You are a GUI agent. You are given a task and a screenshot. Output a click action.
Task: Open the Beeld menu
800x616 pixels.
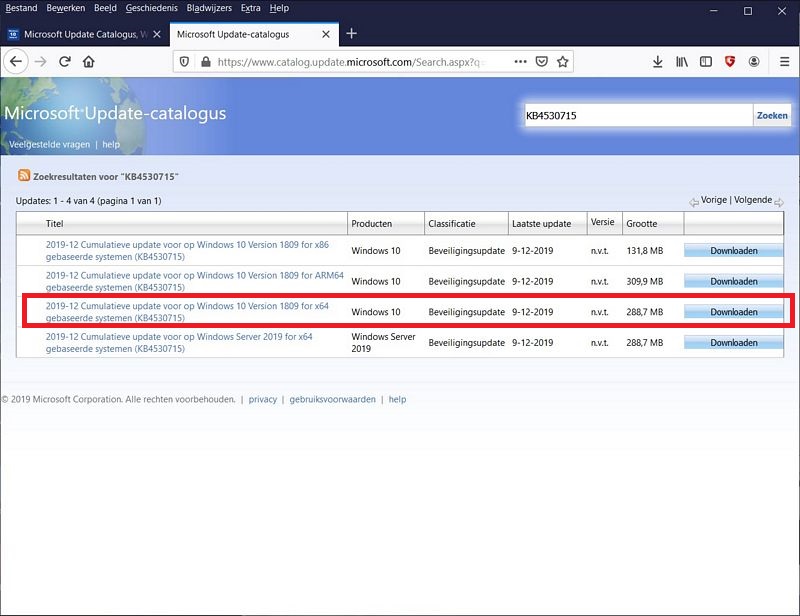[106, 8]
